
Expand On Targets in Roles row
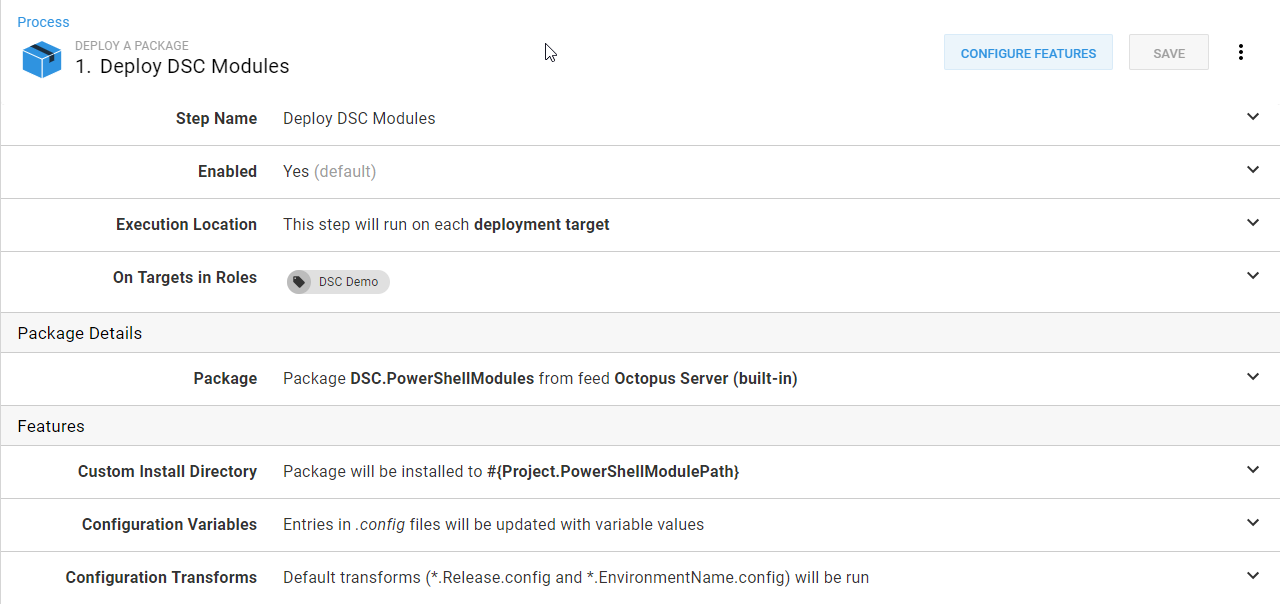pos(1253,276)
